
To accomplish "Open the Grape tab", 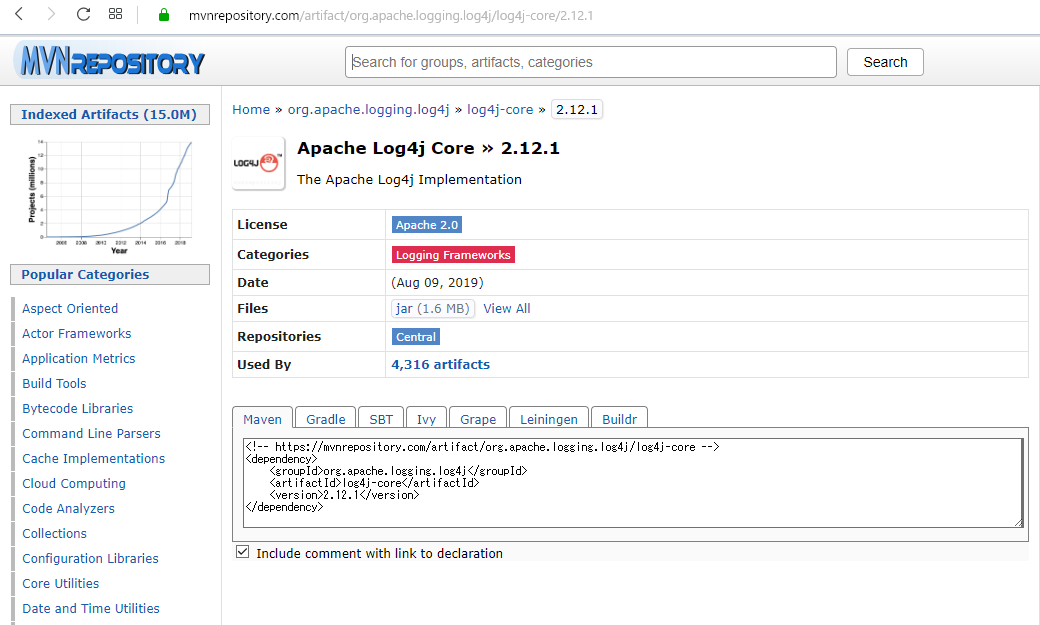I will (478, 419).
